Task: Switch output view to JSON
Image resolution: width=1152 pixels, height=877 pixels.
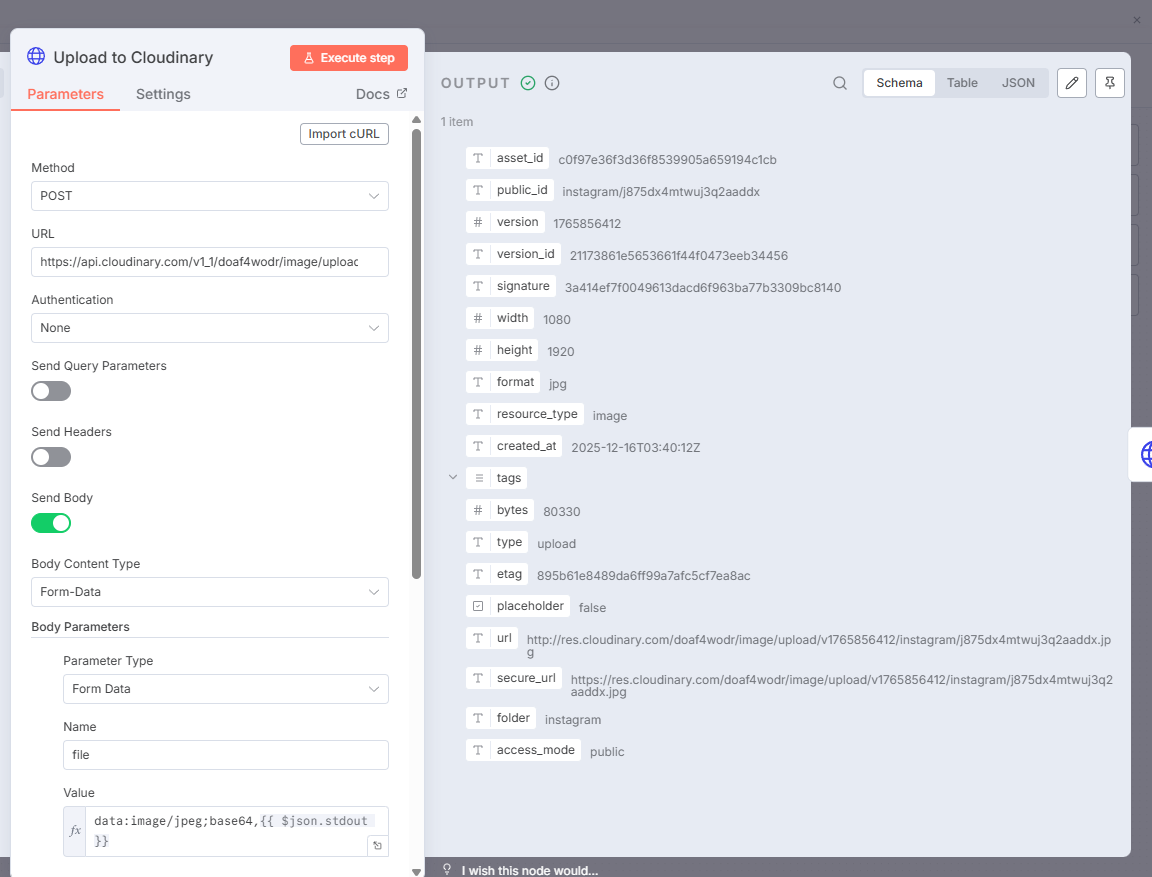Action: pyautogui.click(x=1018, y=83)
